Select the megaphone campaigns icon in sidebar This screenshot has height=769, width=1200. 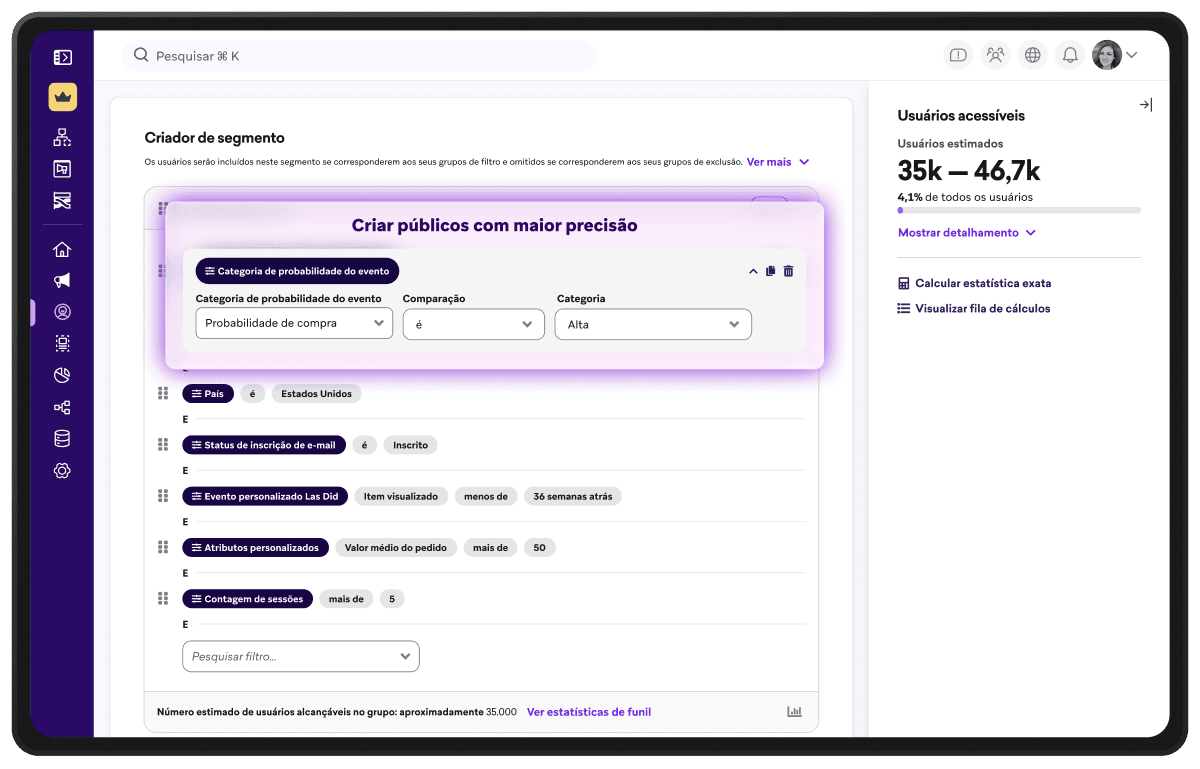[62, 280]
